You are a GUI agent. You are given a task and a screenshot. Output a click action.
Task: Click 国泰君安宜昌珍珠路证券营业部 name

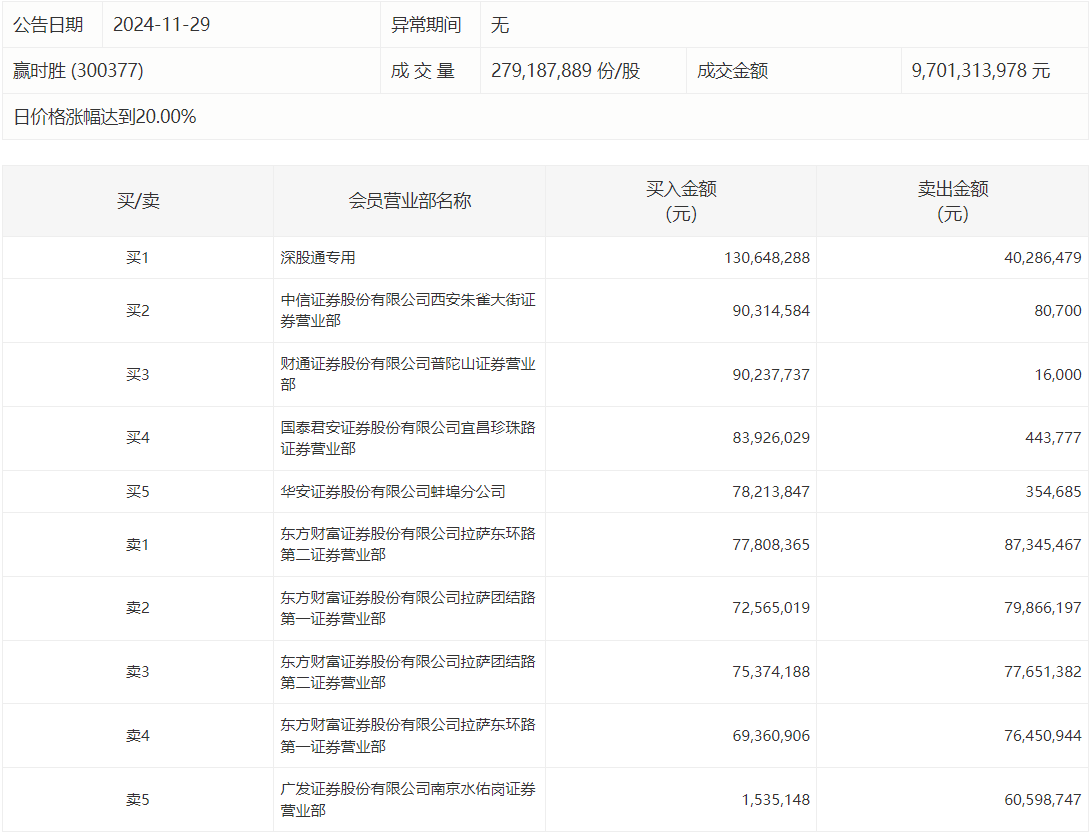[408, 438]
